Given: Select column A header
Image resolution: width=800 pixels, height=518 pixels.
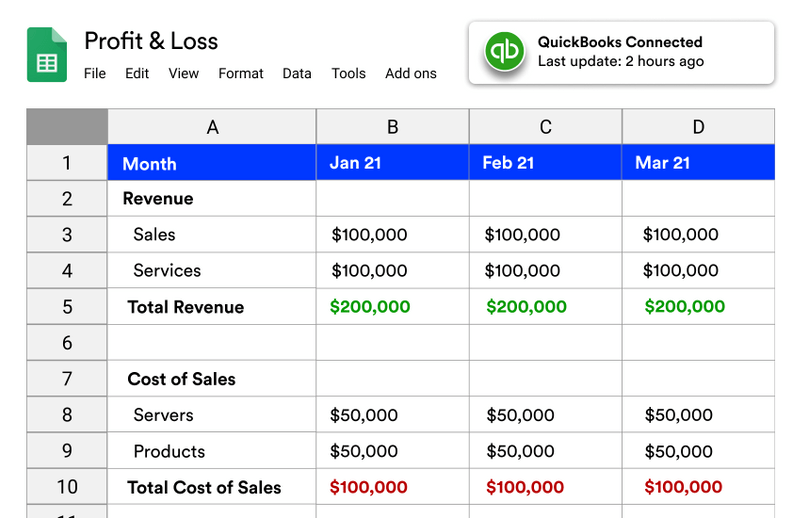Looking at the screenshot, I should [212, 127].
